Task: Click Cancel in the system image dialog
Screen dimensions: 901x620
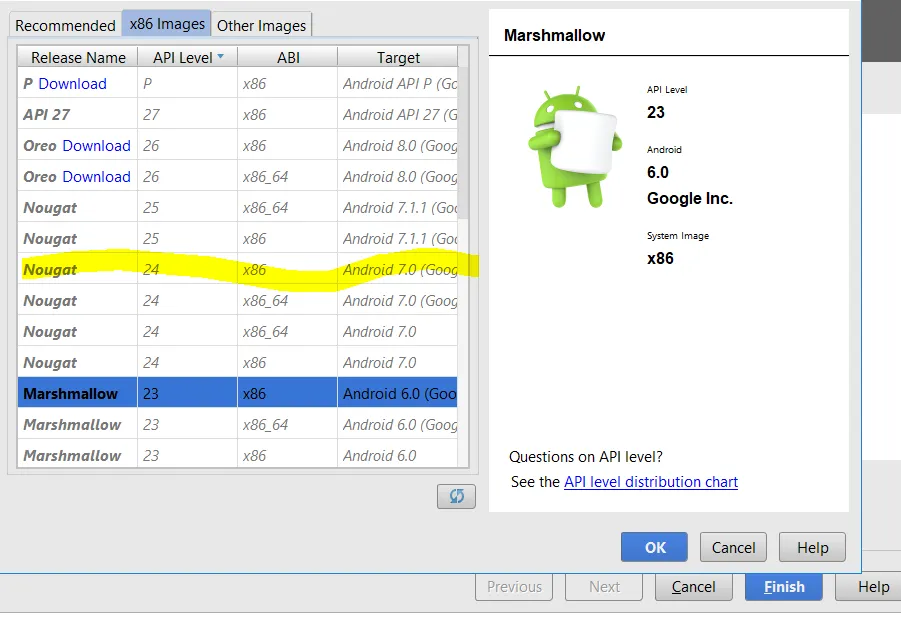Action: click(x=733, y=547)
